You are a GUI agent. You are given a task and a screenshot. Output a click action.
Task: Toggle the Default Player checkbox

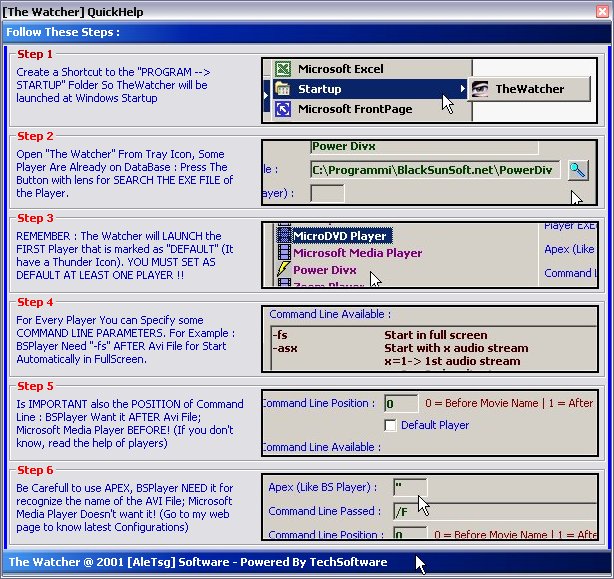390,425
